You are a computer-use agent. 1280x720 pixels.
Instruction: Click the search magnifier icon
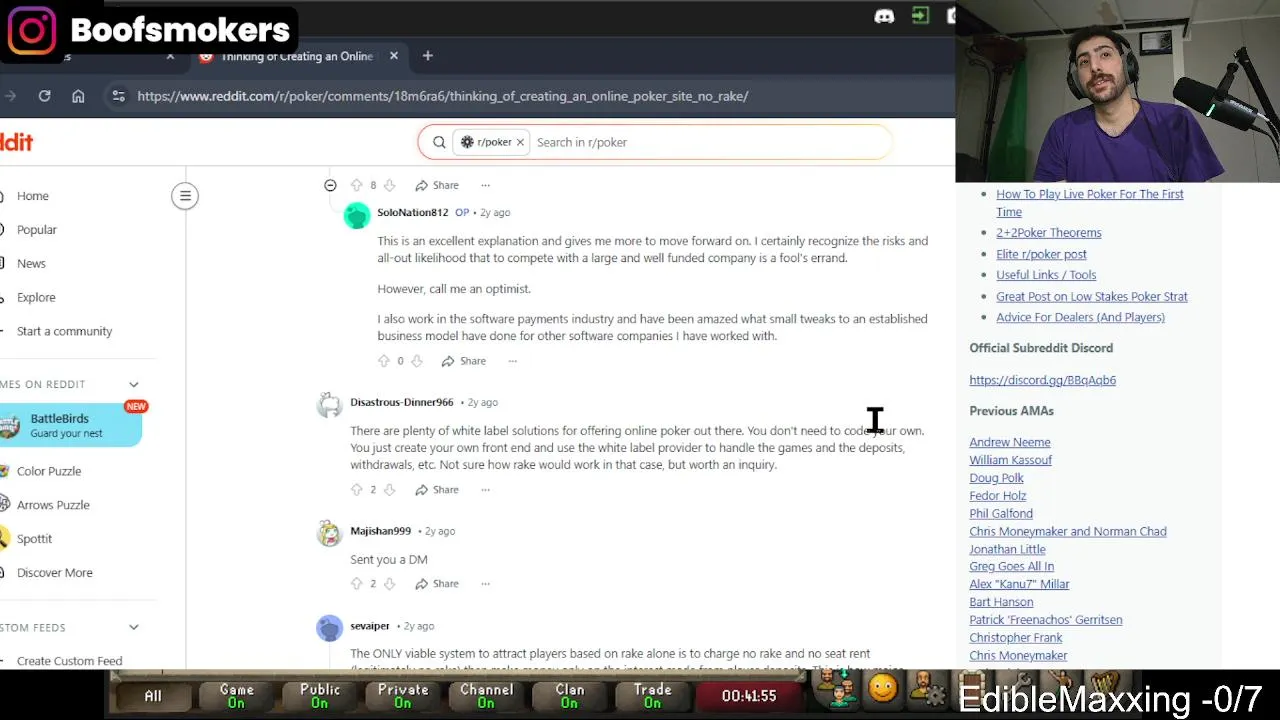pos(439,142)
